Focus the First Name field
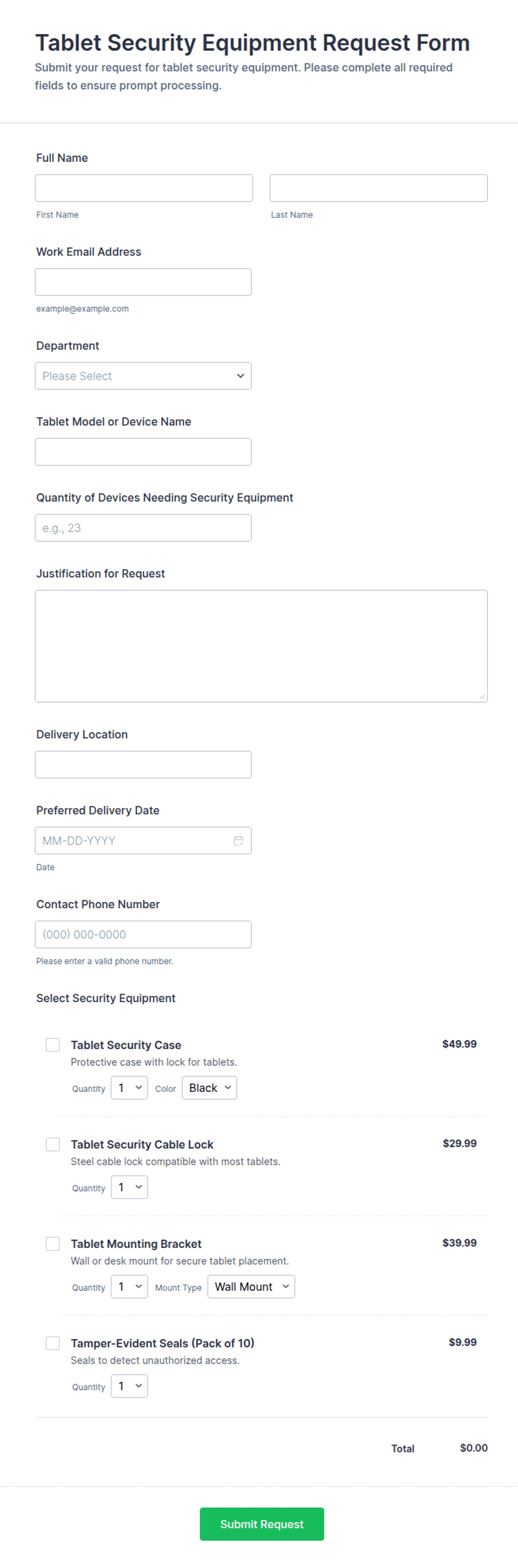Viewport: 518px width, 1568px height. (144, 188)
